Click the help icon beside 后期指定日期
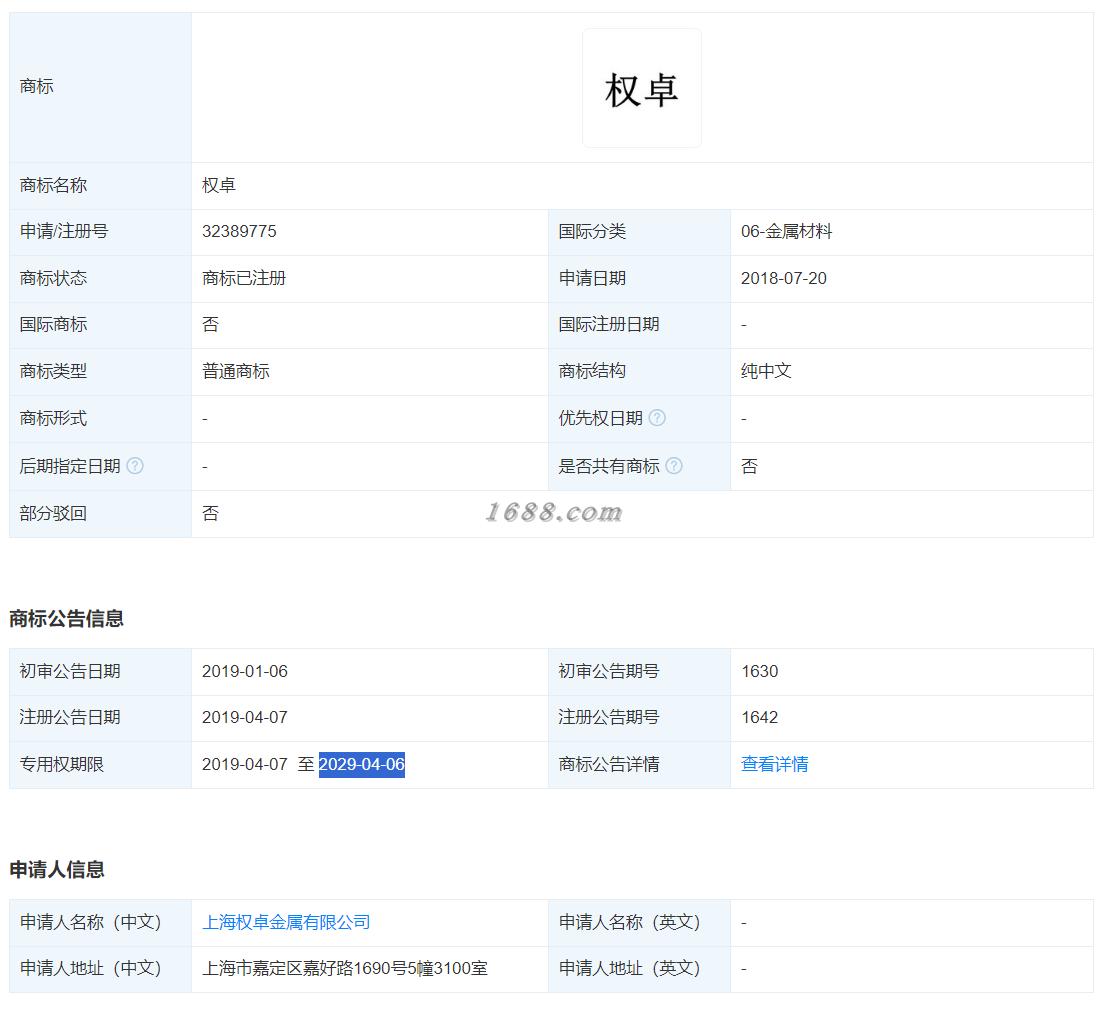The width and height of the screenshot is (1107, 1020). coord(135,466)
